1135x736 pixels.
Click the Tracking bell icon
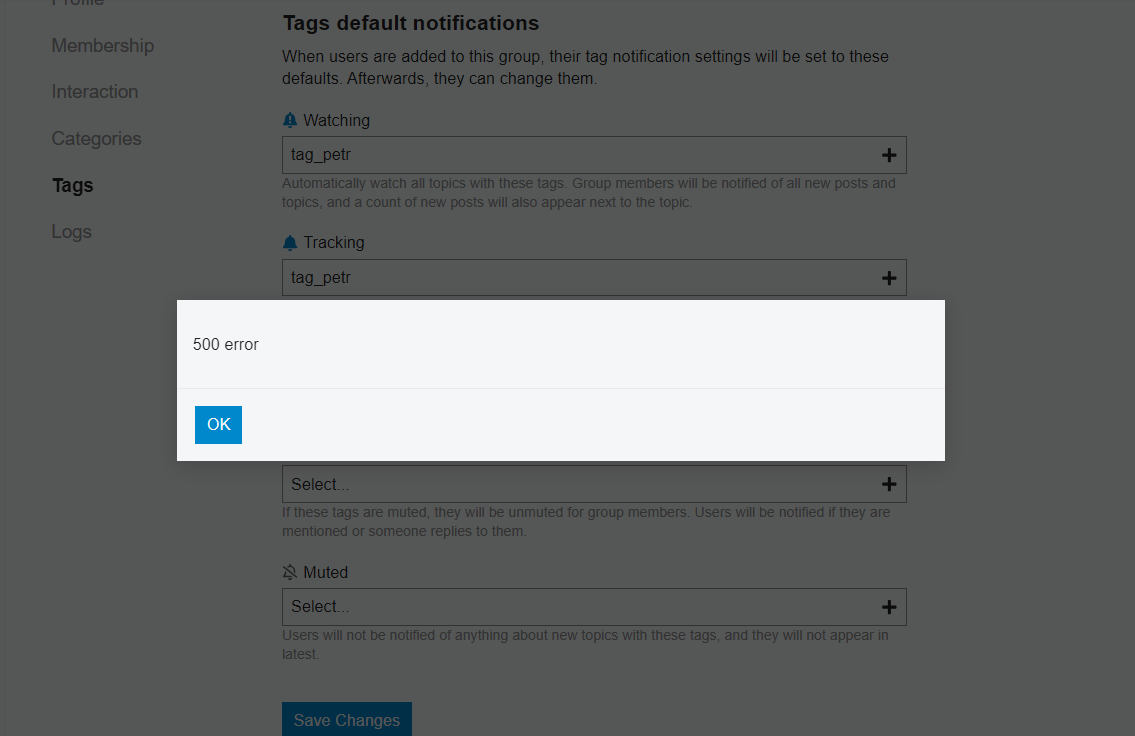point(290,242)
